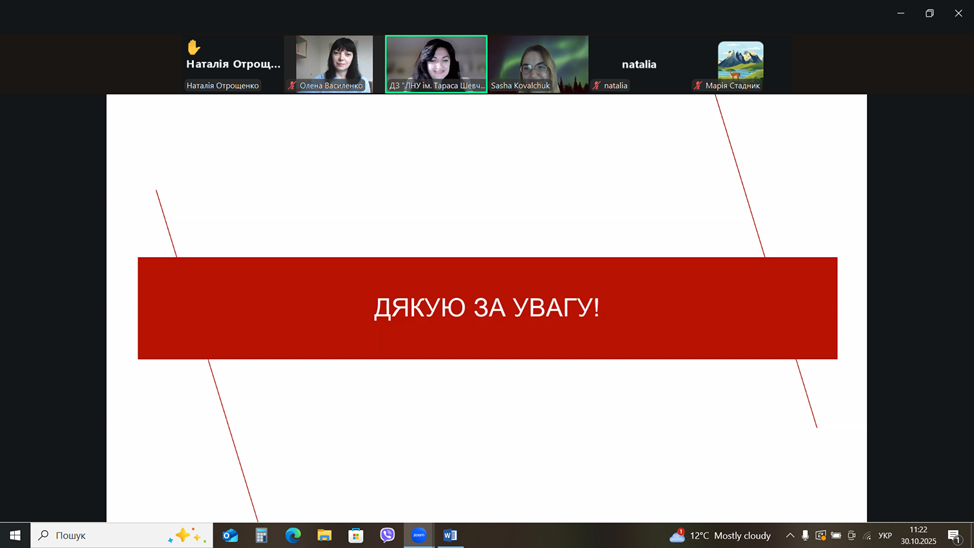Image resolution: width=974 pixels, height=548 pixels.
Task: Open Calculator from the taskbar
Action: [x=261, y=535]
